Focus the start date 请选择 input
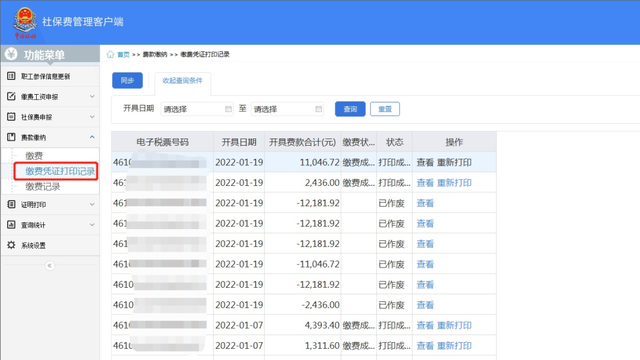Screen dimensions: 640x360 (x=197, y=109)
